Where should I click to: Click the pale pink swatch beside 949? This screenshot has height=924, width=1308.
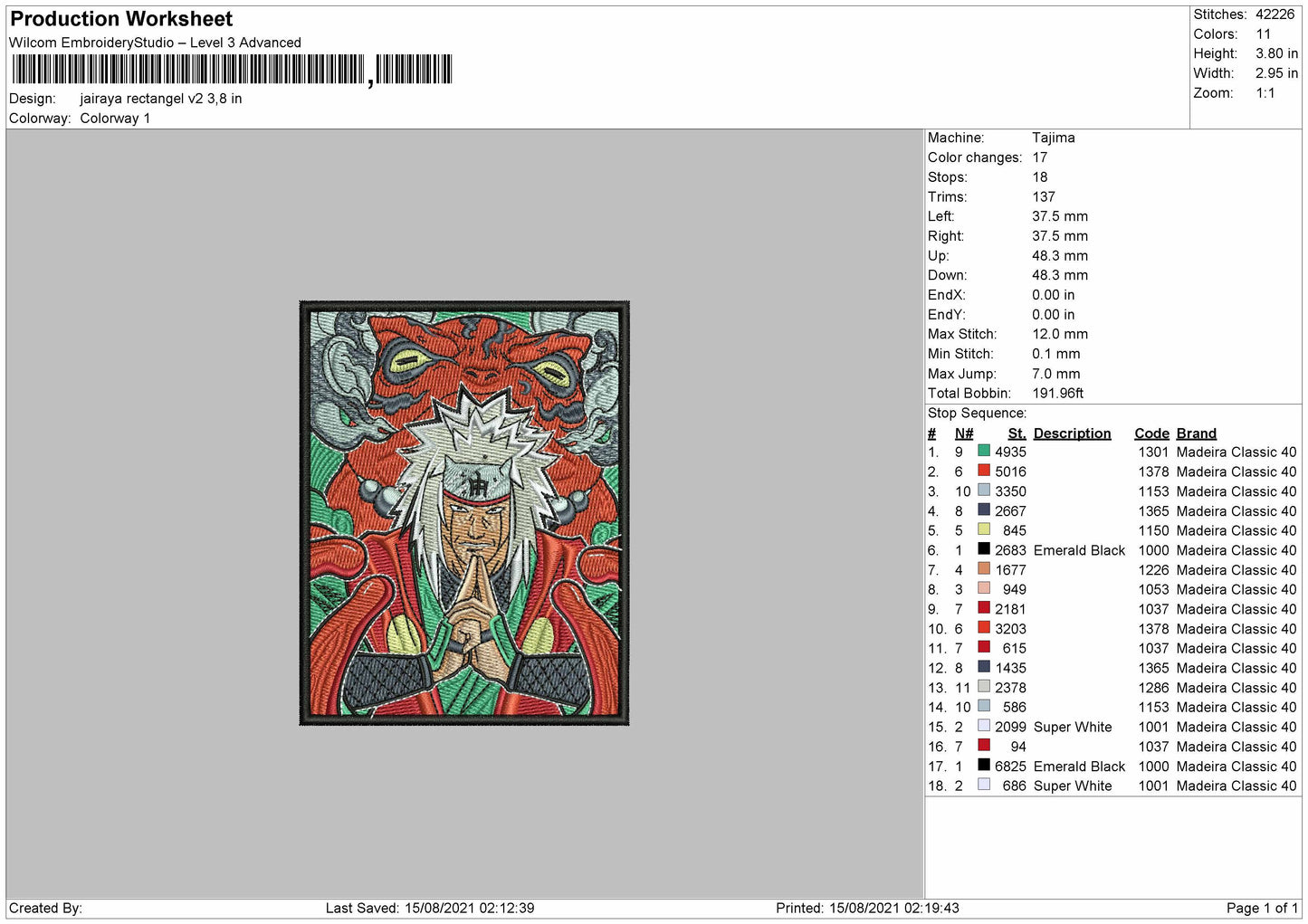984,588
